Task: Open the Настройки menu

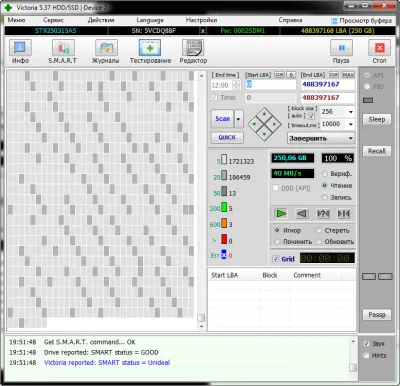Action: 201,20
